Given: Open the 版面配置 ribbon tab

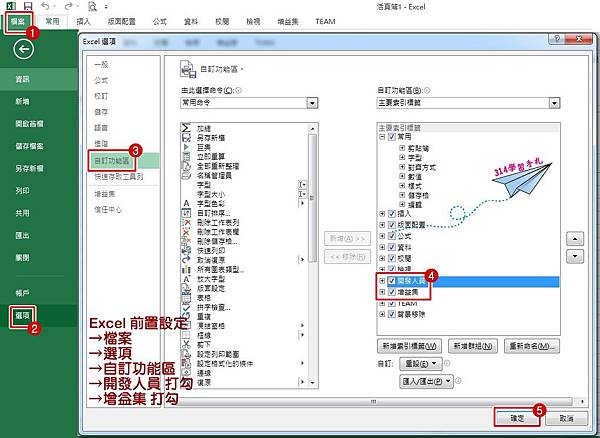Looking at the screenshot, I should [x=121, y=21].
